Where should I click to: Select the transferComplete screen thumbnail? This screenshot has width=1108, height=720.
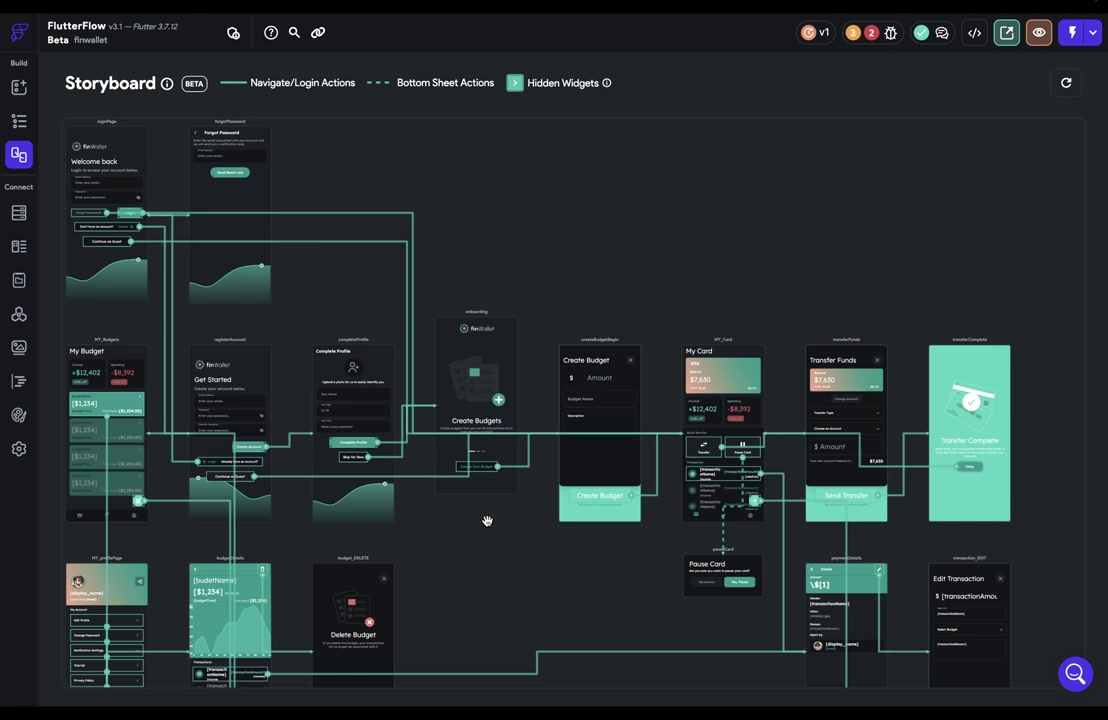970,433
